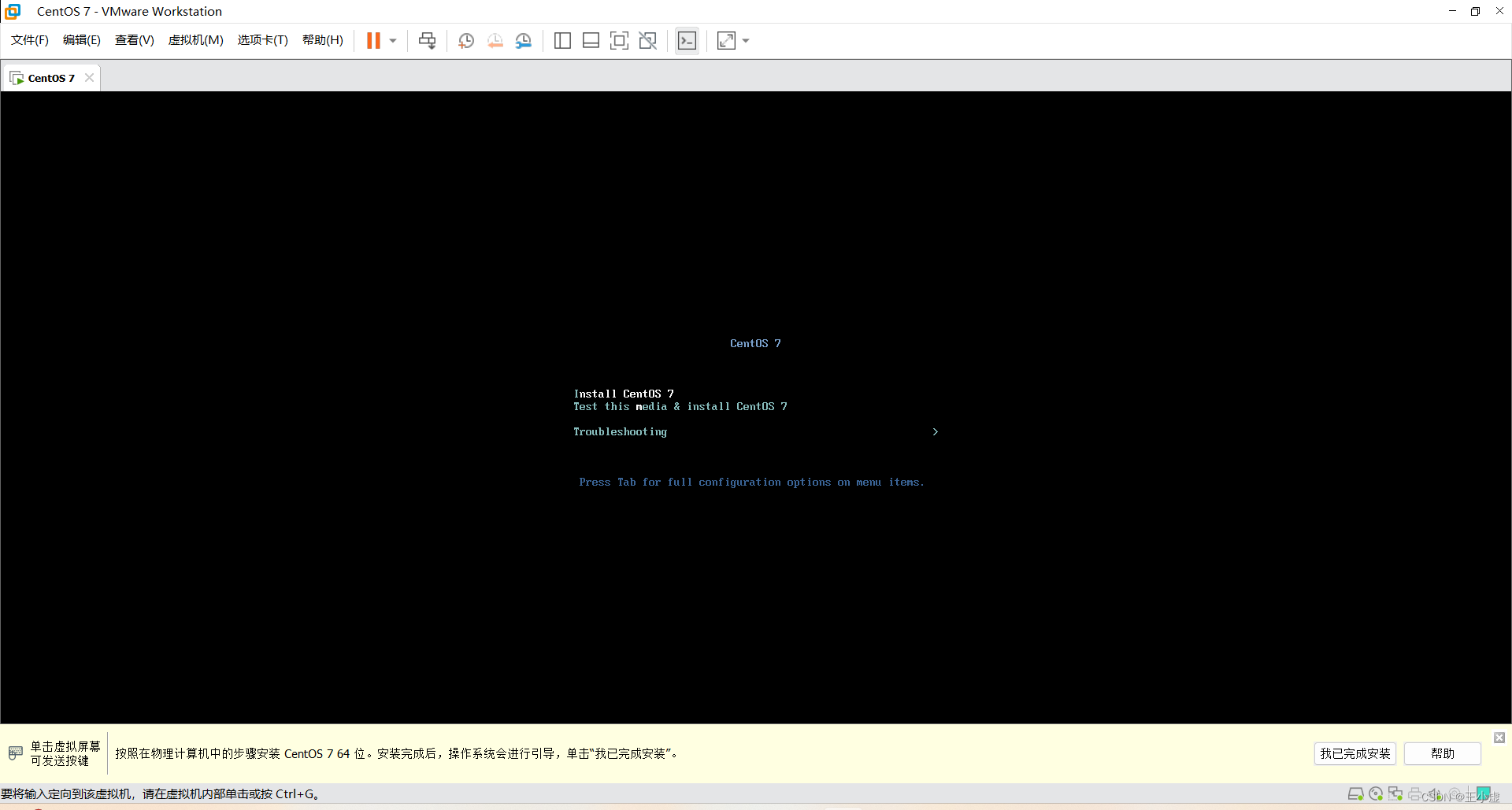Click the network adapter status icon
Screen dimensions: 1512x810
pyautogui.click(x=1395, y=793)
